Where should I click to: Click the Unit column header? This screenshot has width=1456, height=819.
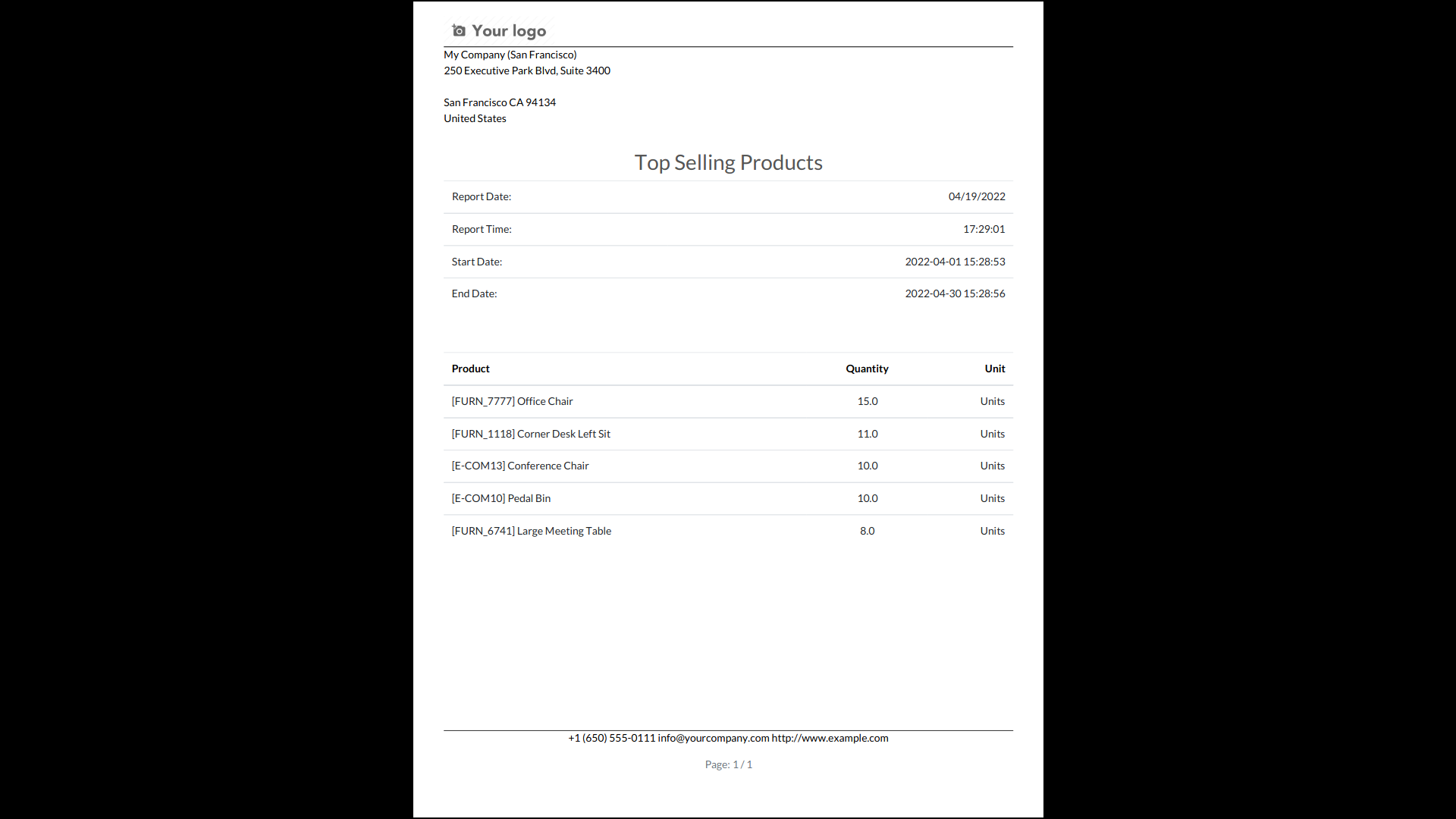point(995,369)
